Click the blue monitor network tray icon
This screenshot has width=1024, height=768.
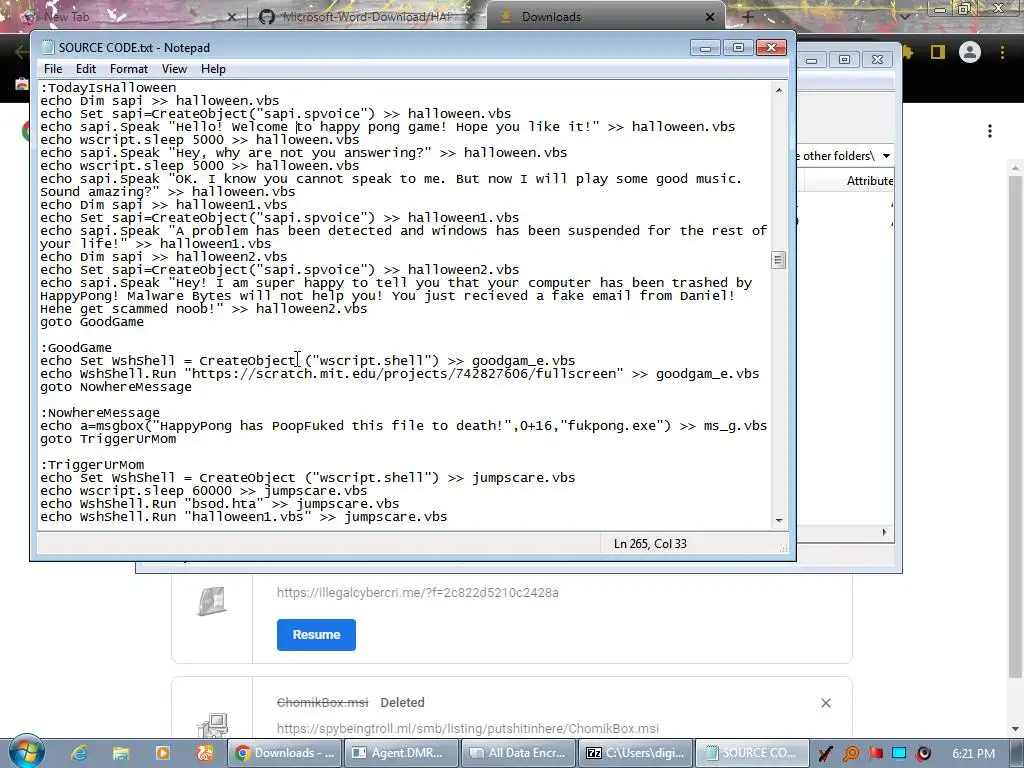(899, 754)
